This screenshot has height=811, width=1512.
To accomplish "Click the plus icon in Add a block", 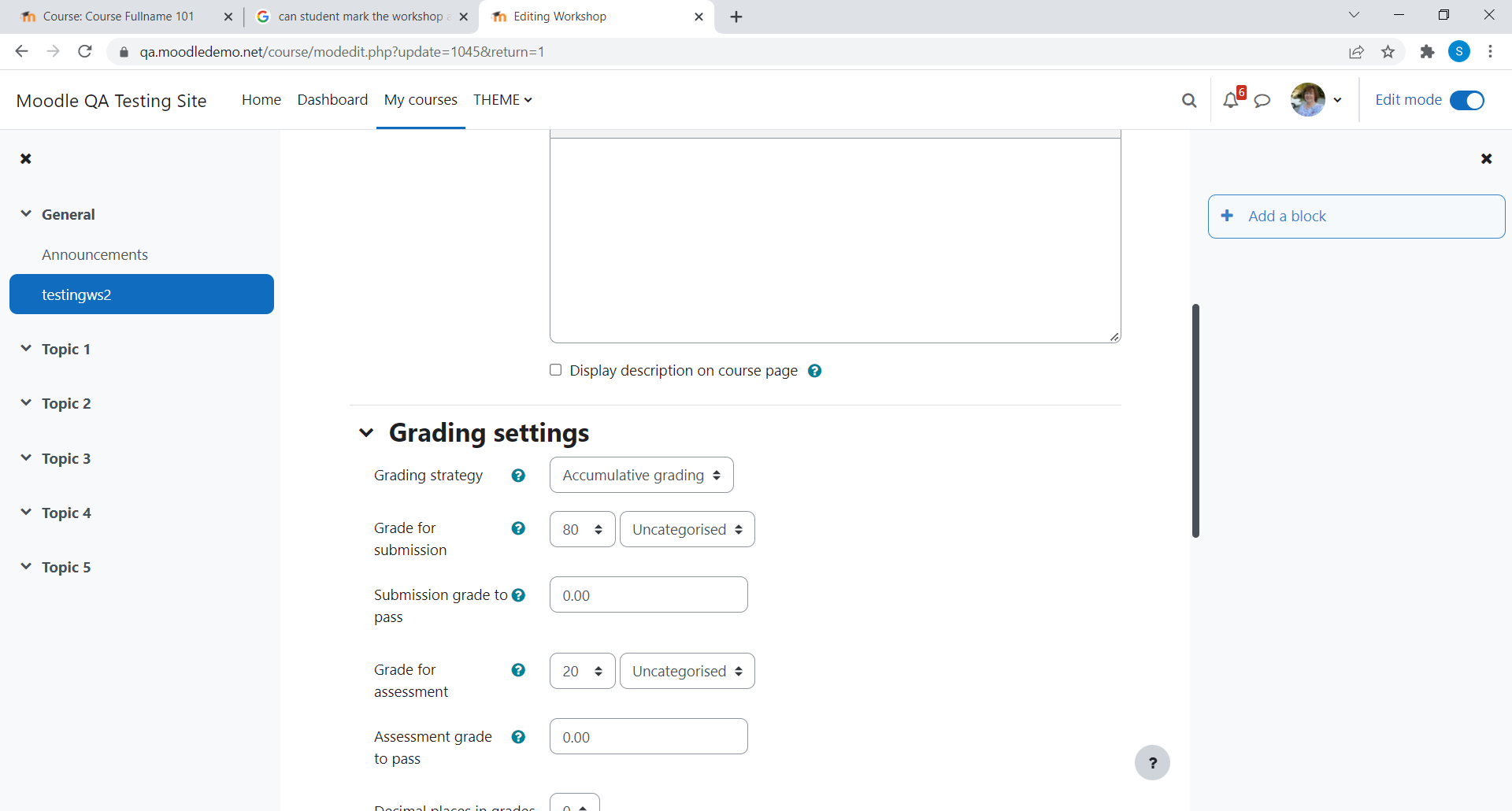I will 1227,216.
